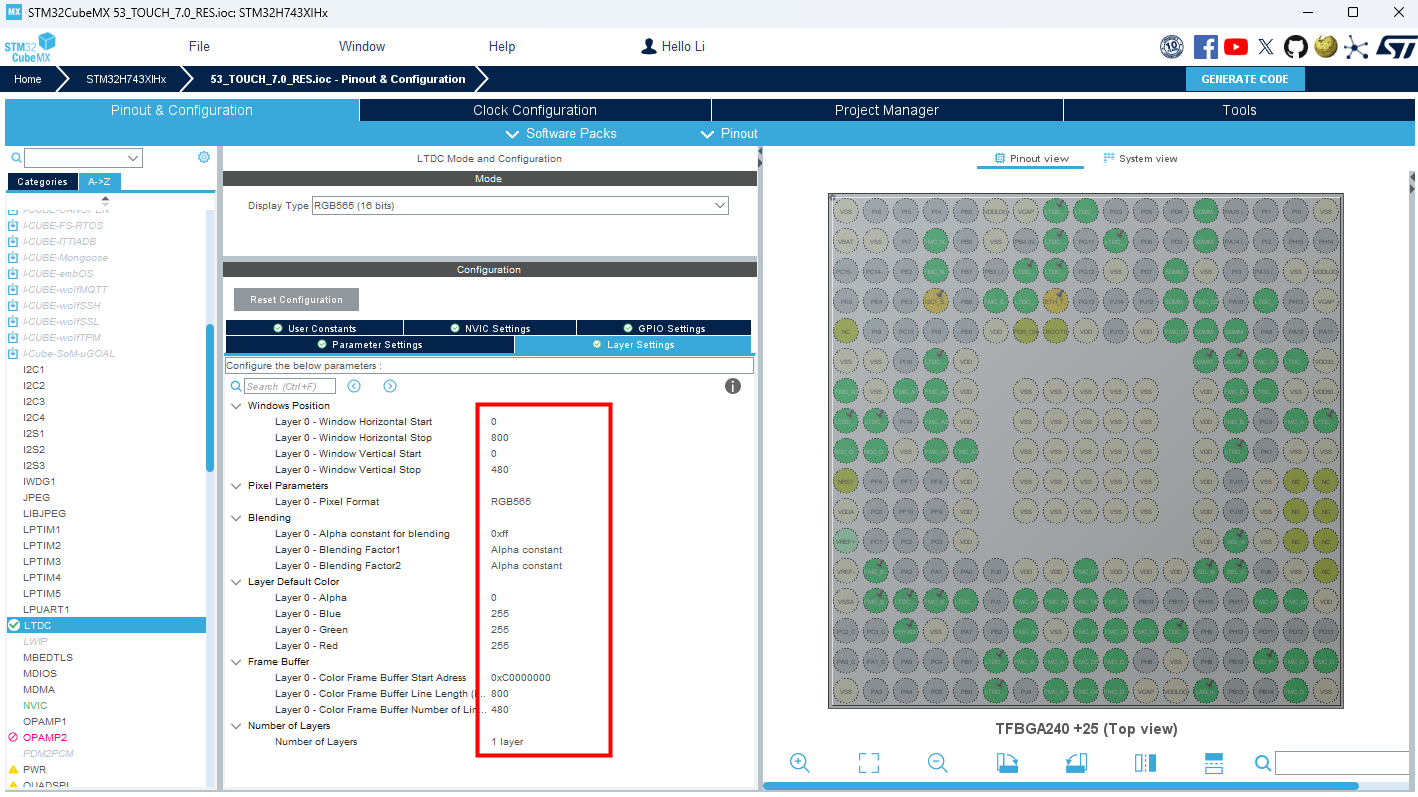
Task: Open the User Constants tab
Action: tap(314, 328)
